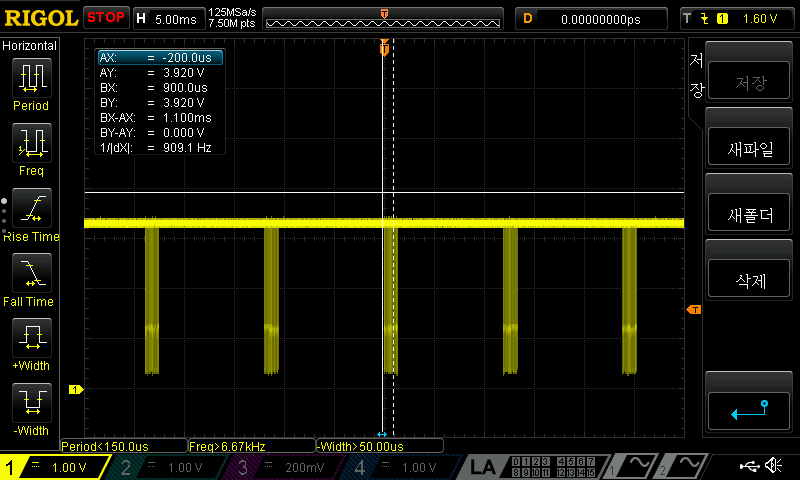Click the orange trigger level marker on right
Viewport: 800px width, 480px height.
click(694, 310)
